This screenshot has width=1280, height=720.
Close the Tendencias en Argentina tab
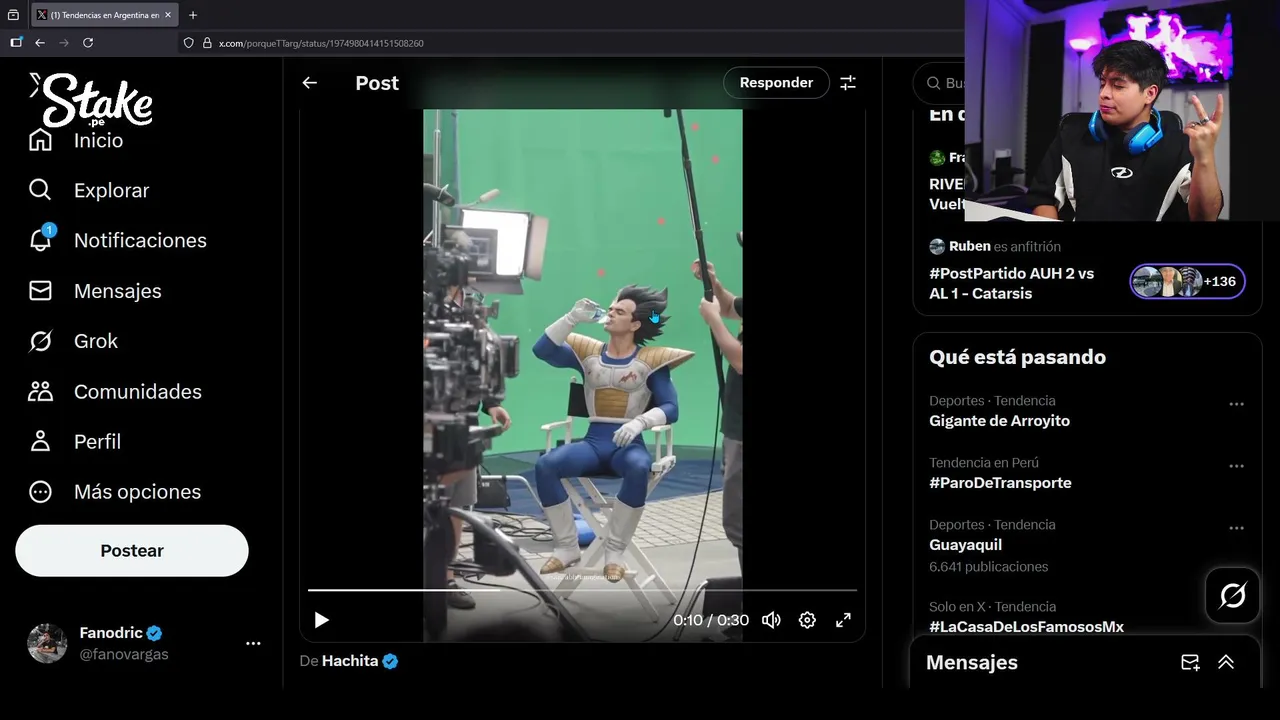[168, 15]
